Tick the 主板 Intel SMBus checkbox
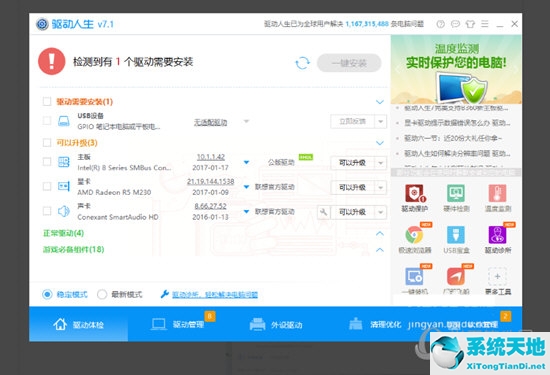The image size is (550, 375). (x=47, y=162)
